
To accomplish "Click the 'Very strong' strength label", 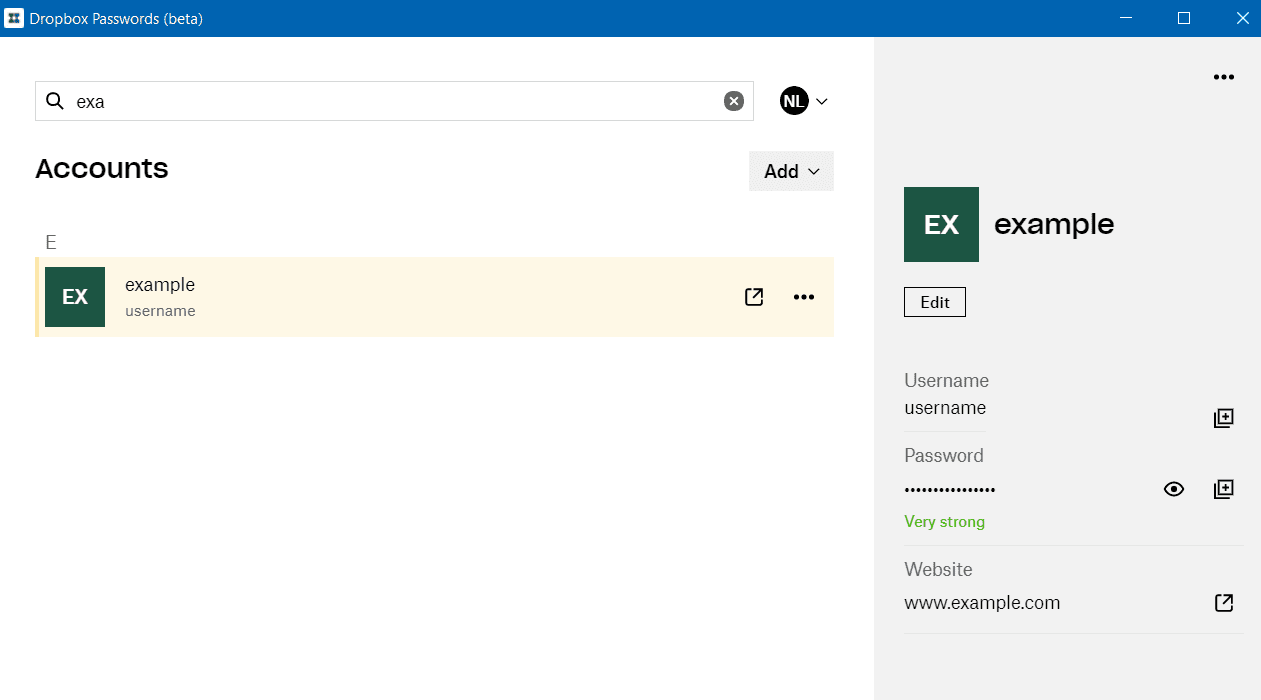I will click(944, 522).
